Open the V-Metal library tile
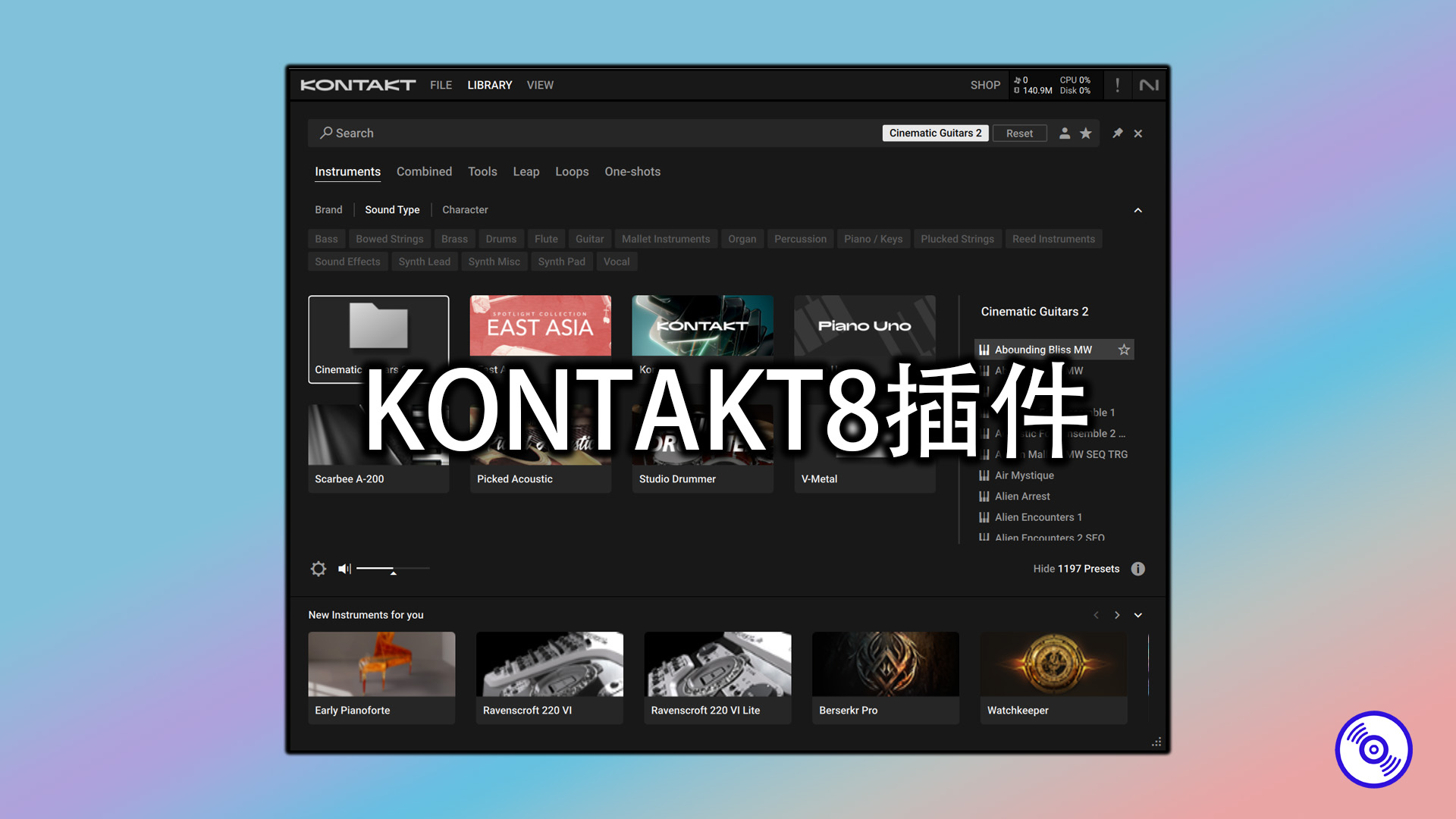 click(864, 448)
